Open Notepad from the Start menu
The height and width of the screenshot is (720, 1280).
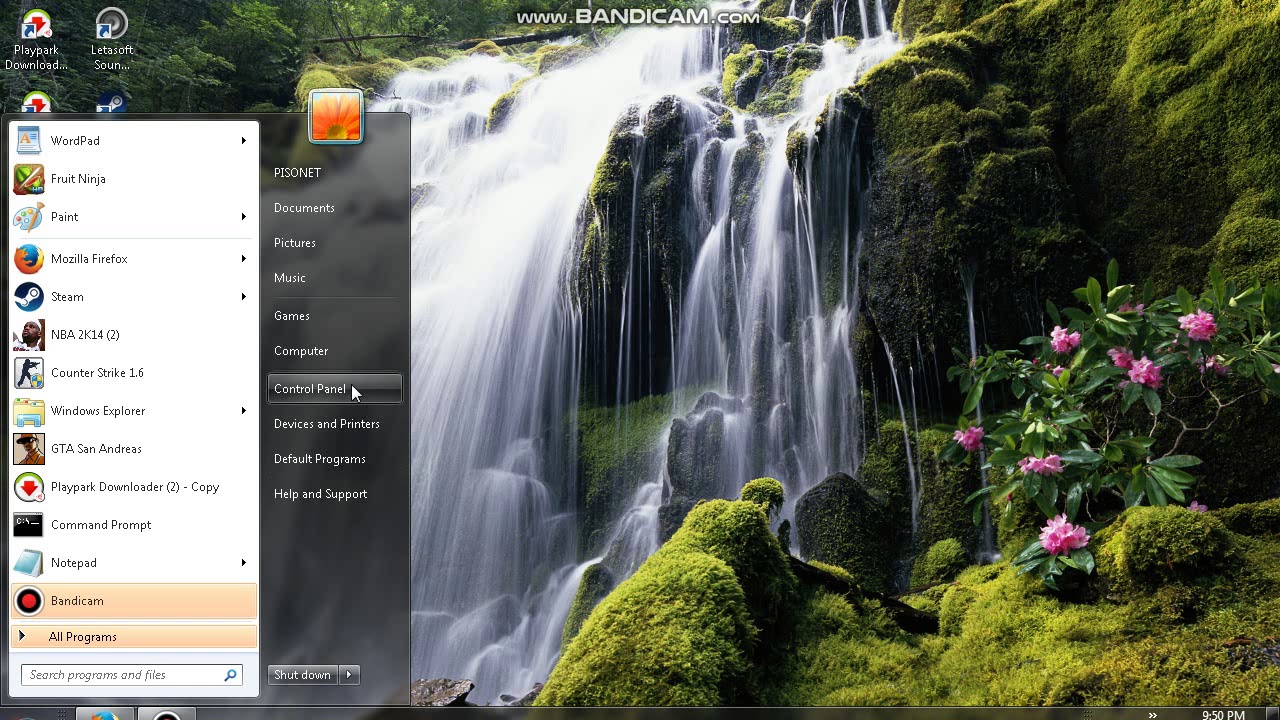coord(134,563)
